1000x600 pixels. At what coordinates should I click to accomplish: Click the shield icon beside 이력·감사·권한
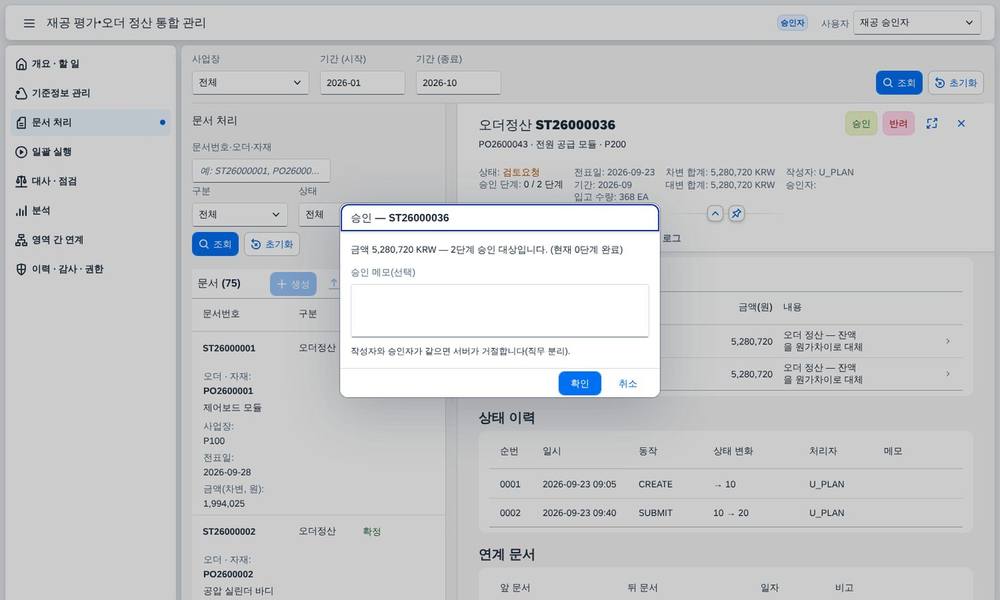21,269
